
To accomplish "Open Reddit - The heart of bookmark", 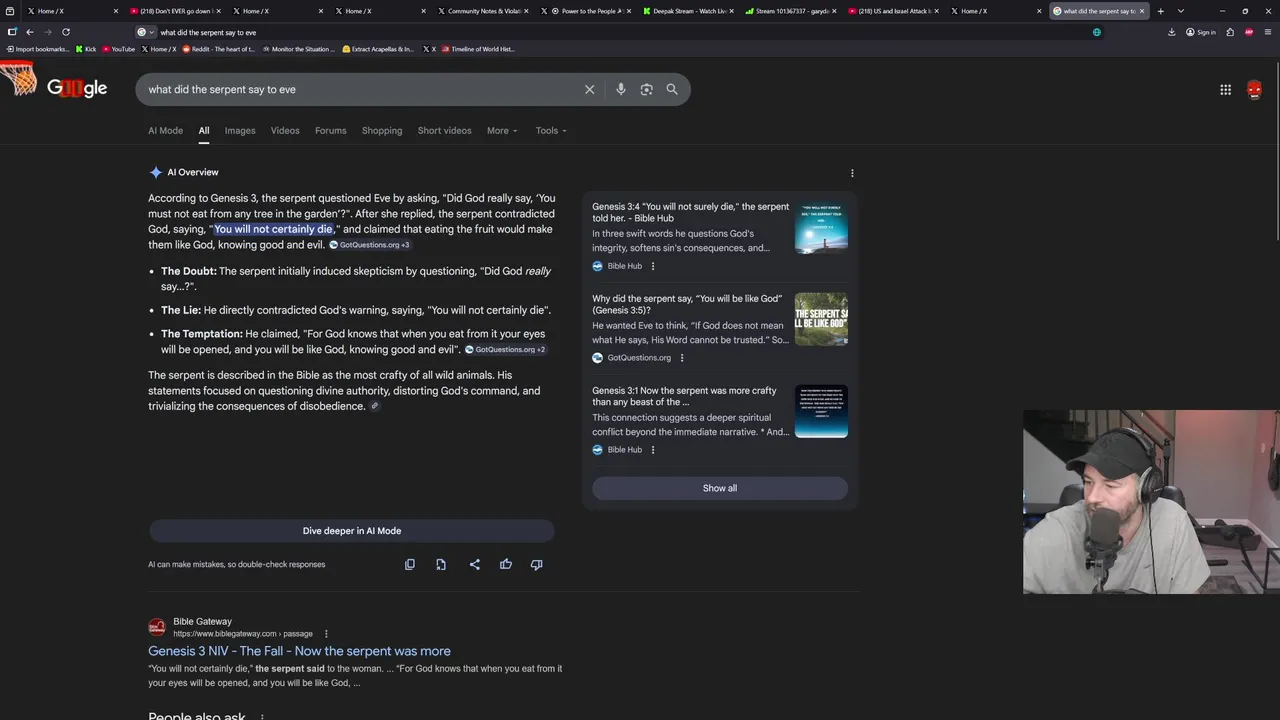I will point(218,49).
